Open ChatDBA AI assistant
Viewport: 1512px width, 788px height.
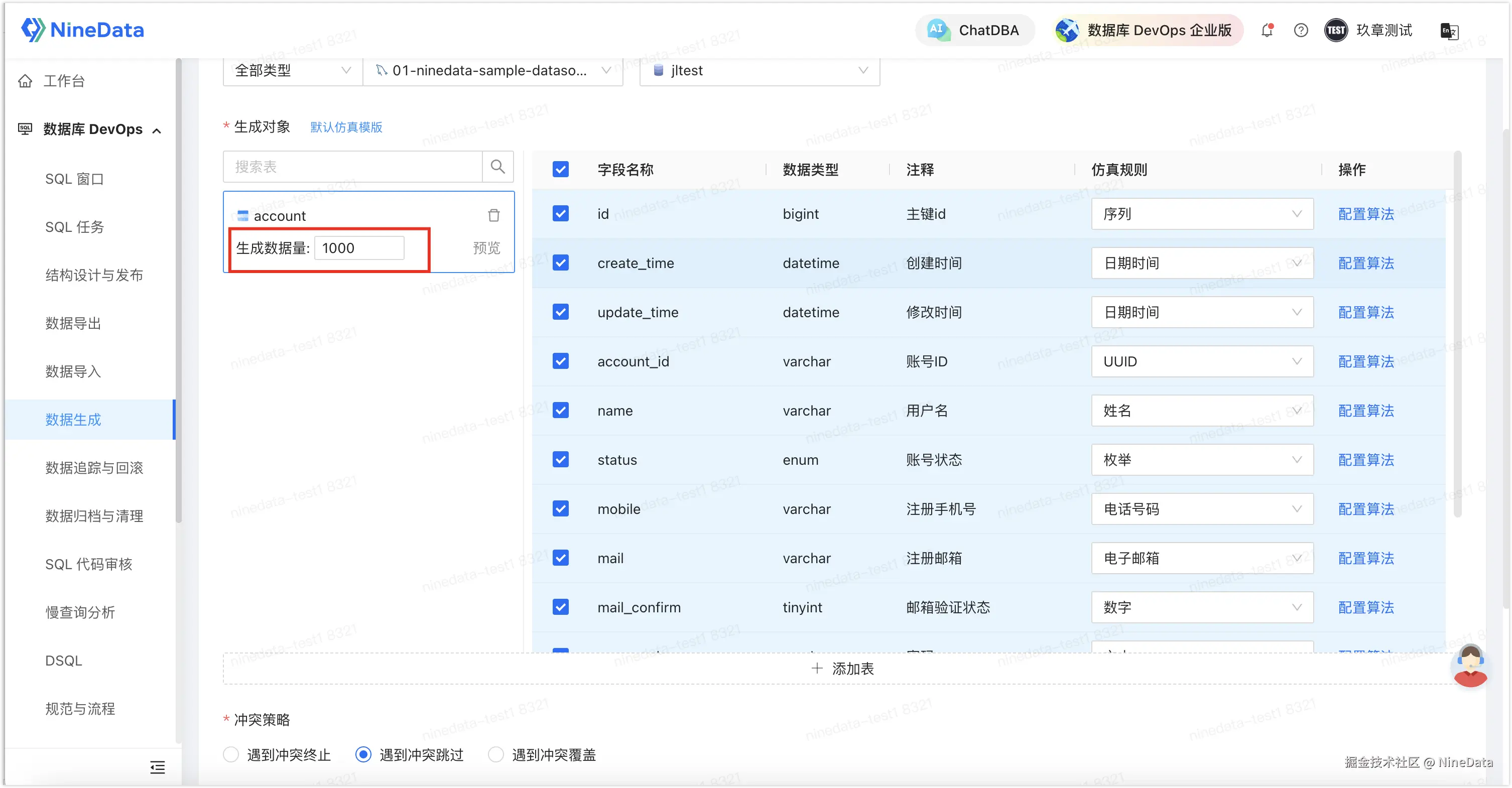975,31
